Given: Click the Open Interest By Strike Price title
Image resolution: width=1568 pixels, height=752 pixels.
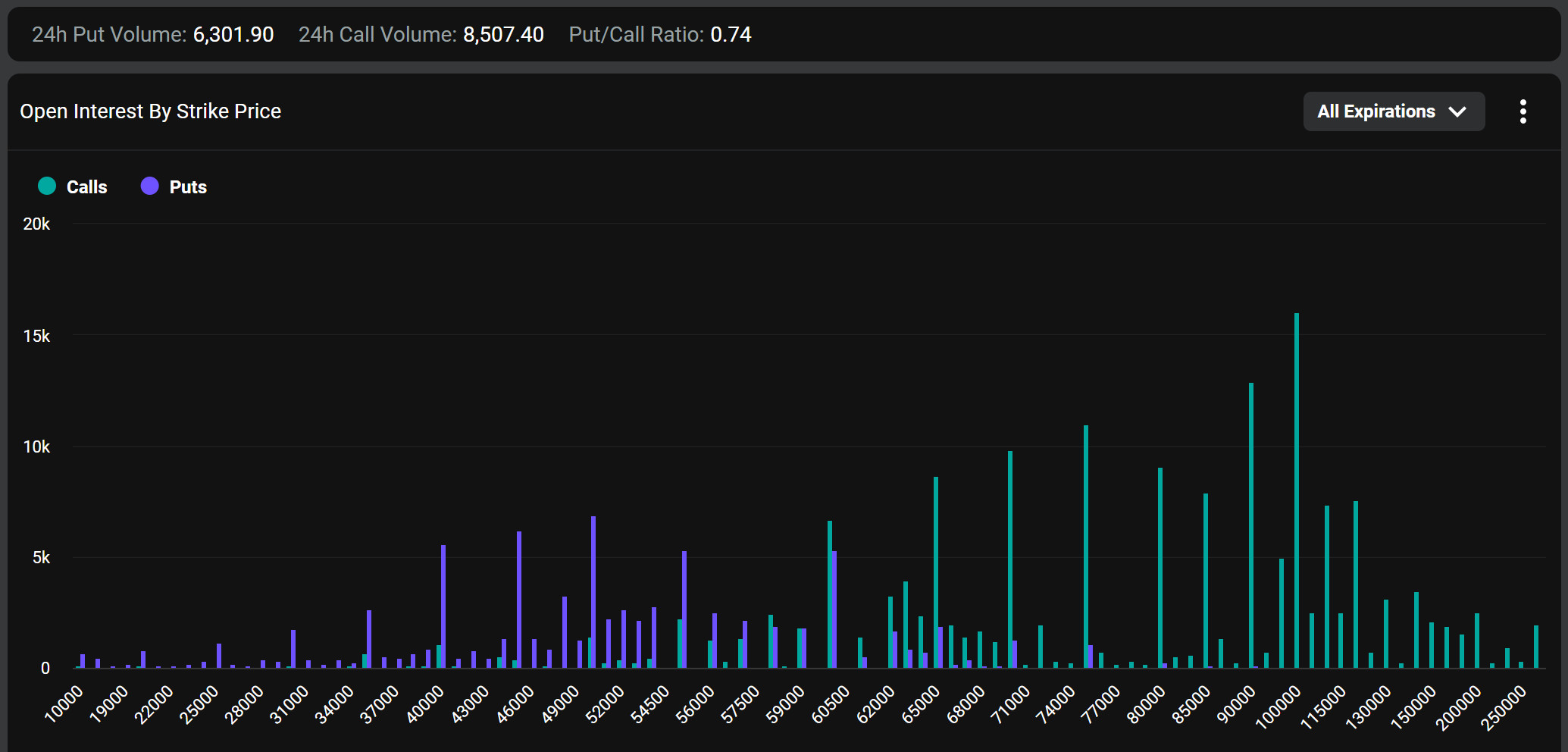Looking at the screenshot, I should [x=150, y=111].
